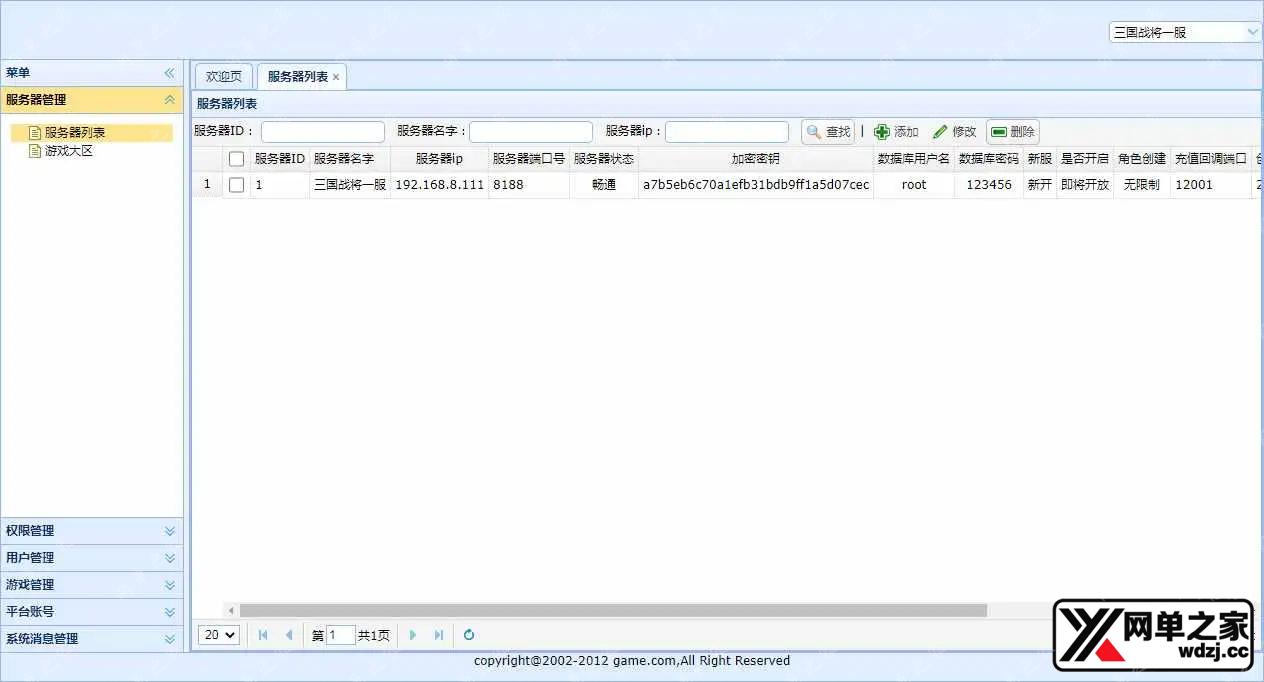Click the refresh icon in pagination bar
Viewport: 1264px width, 682px height.
tap(468, 634)
